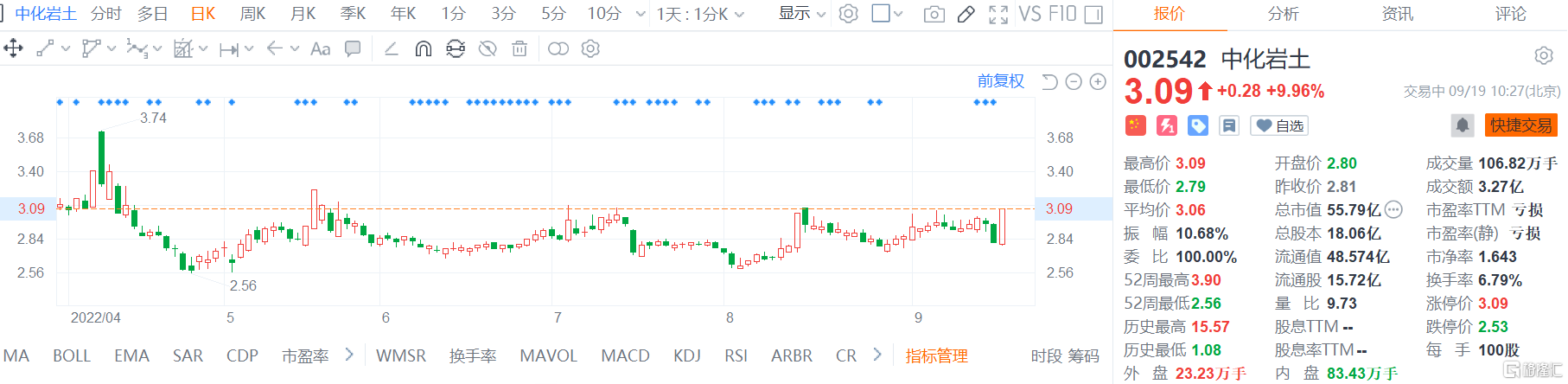Switch to 月K monthly chart
This screenshot has width=1568, height=384.
303,14
